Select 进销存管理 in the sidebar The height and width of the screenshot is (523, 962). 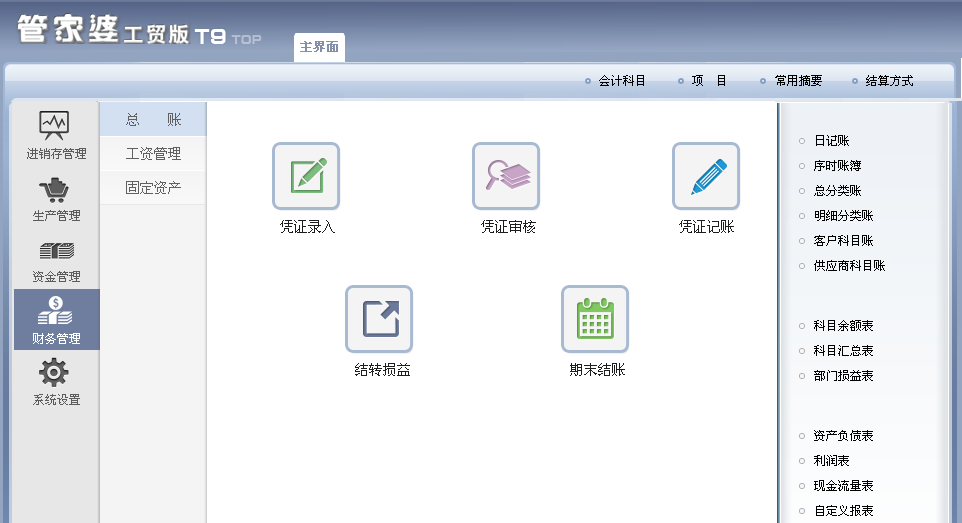[56, 135]
